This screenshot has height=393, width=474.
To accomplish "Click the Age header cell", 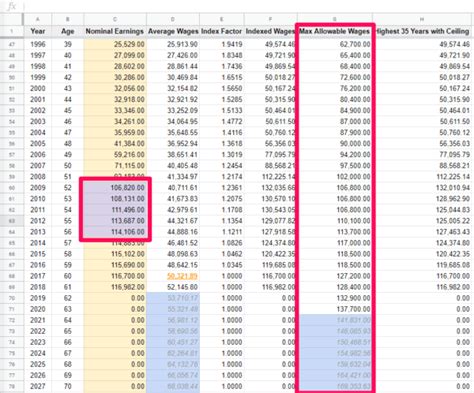I will [68, 31].
